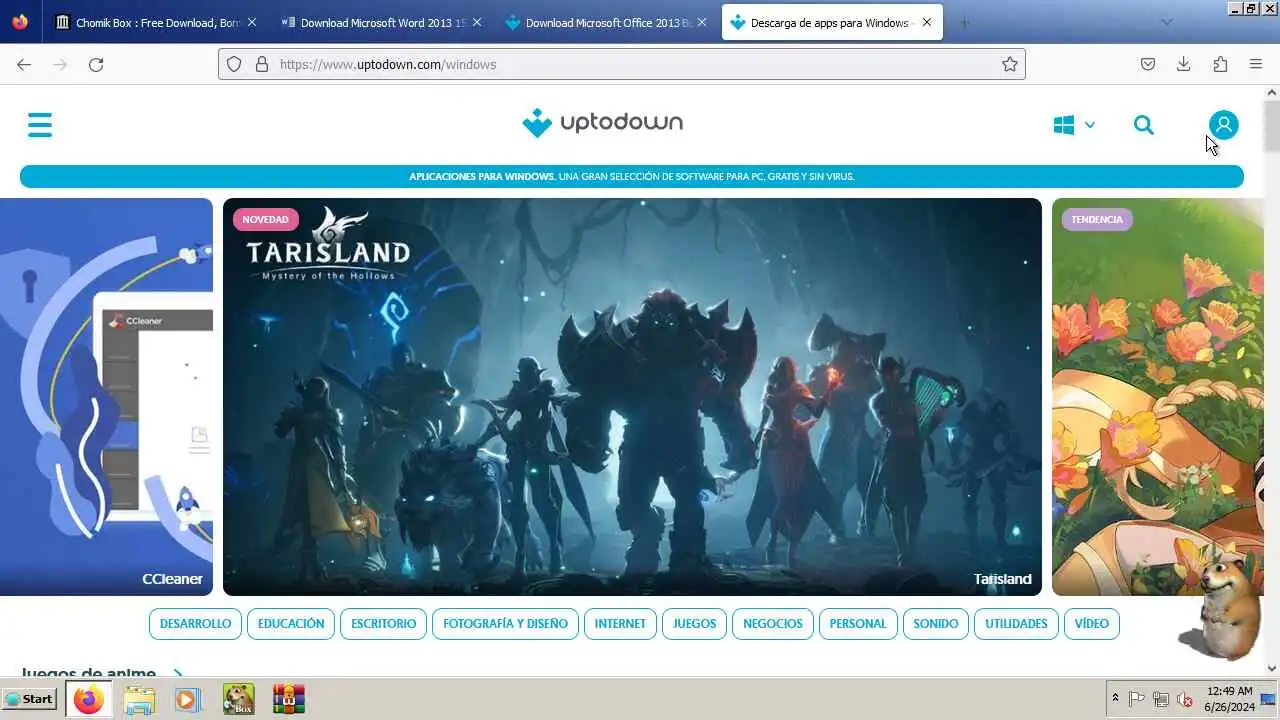Click the page vertical scrollbar thumb
The height and width of the screenshot is (720, 1280).
pyautogui.click(x=1272, y=127)
